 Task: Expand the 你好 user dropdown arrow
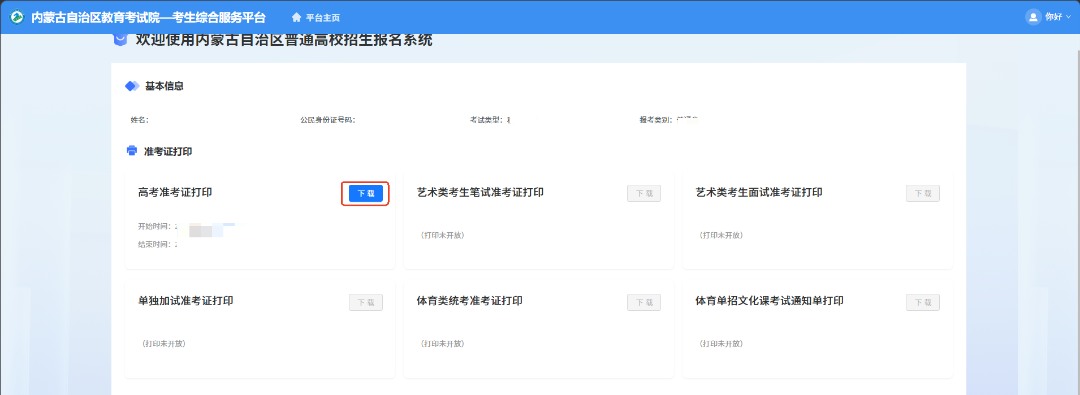[1068, 17]
